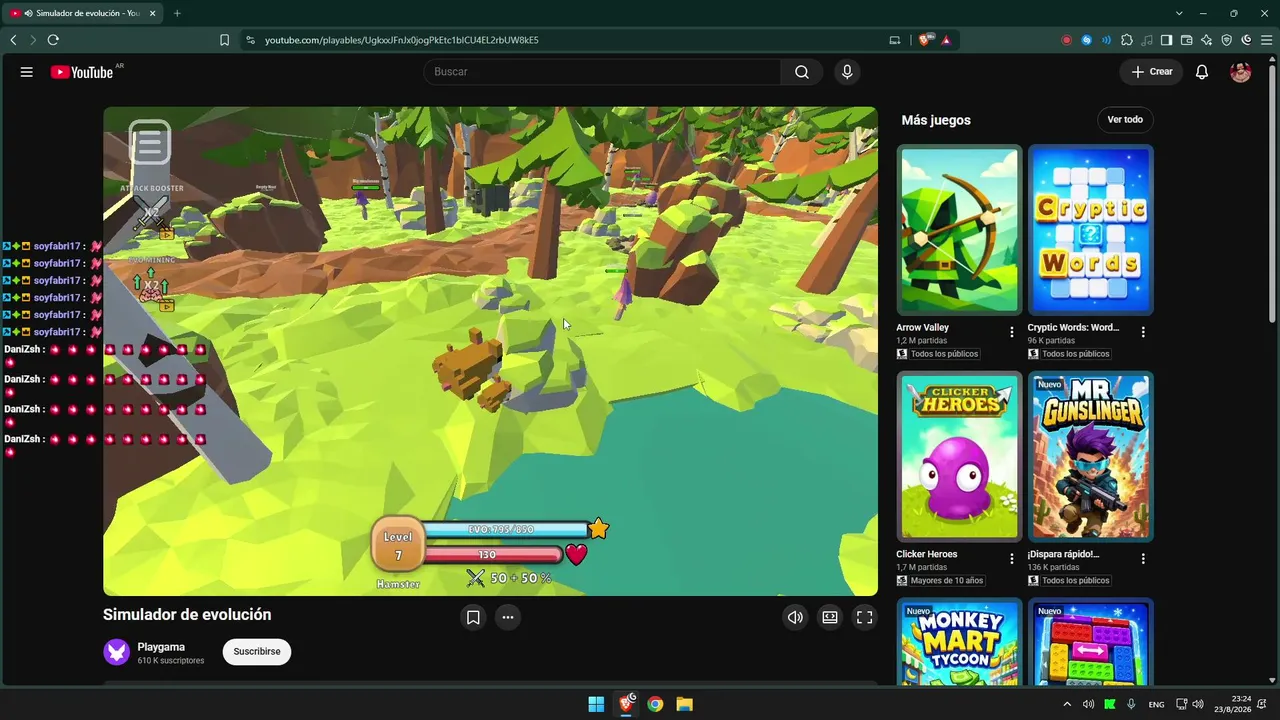The width and height of the screenshot is (1280, 720).
Task: Open options for Clicker Heroes
Action: point(1012,559)
